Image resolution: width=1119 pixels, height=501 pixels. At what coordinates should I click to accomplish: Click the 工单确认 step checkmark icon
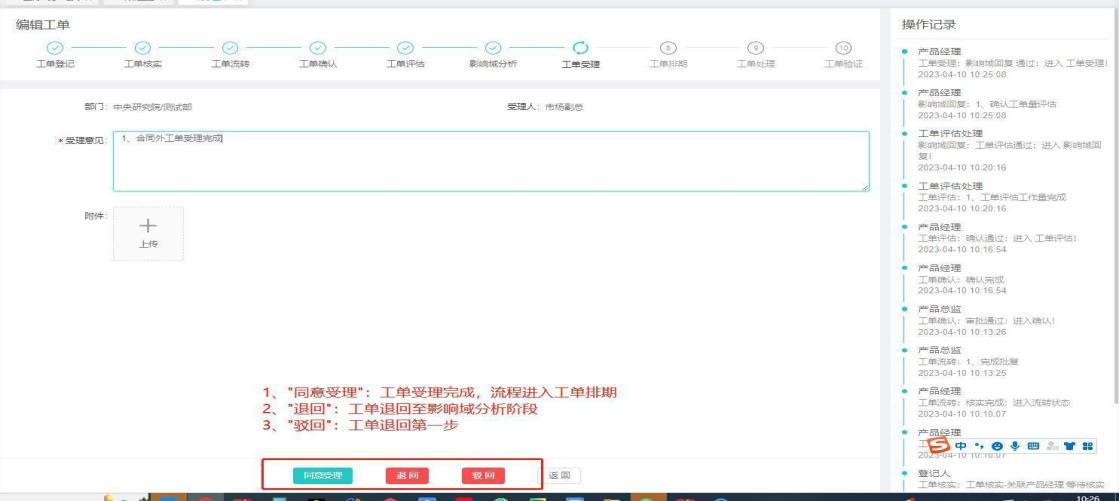tap(318, 47)
